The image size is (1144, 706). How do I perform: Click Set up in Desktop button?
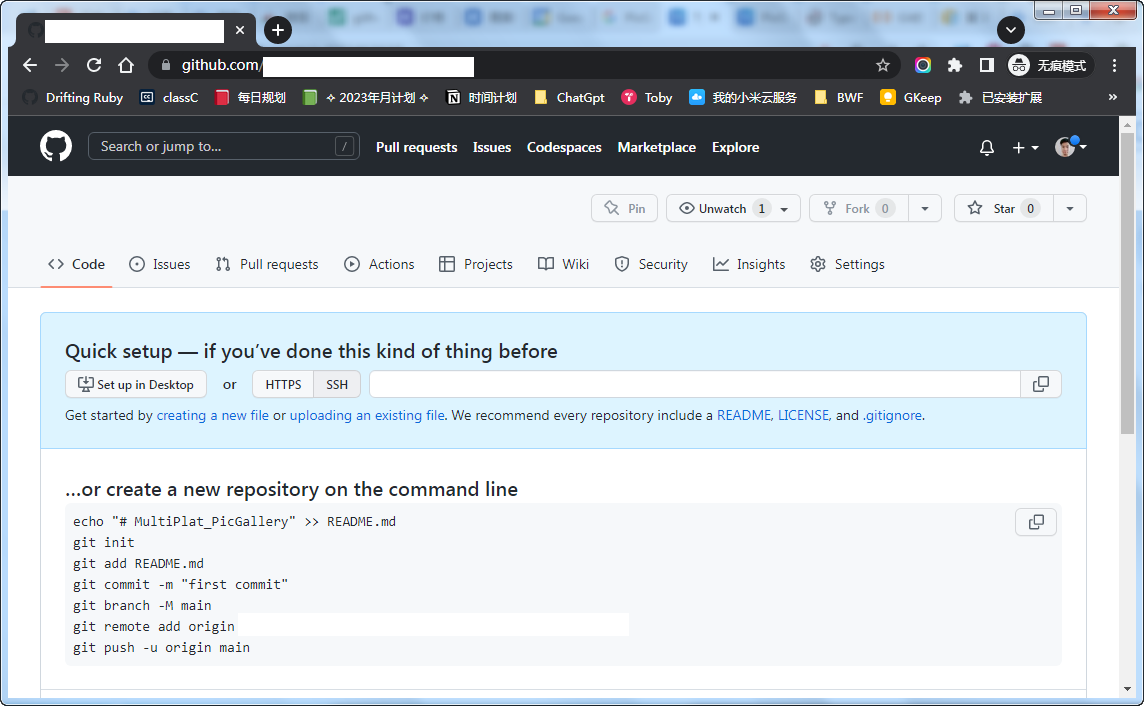(x=136, y=384)
